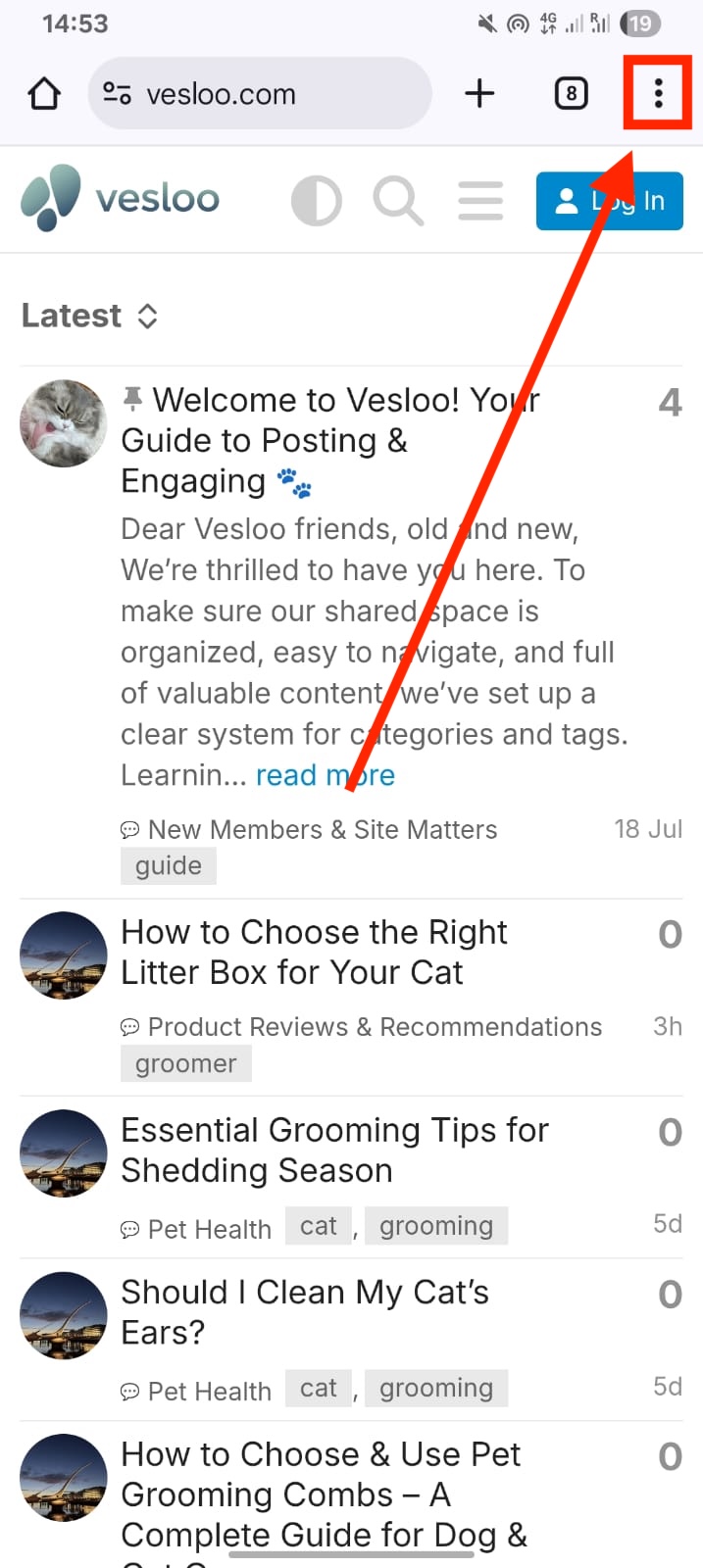Open the forum hamburger menu

pos(480,201)
